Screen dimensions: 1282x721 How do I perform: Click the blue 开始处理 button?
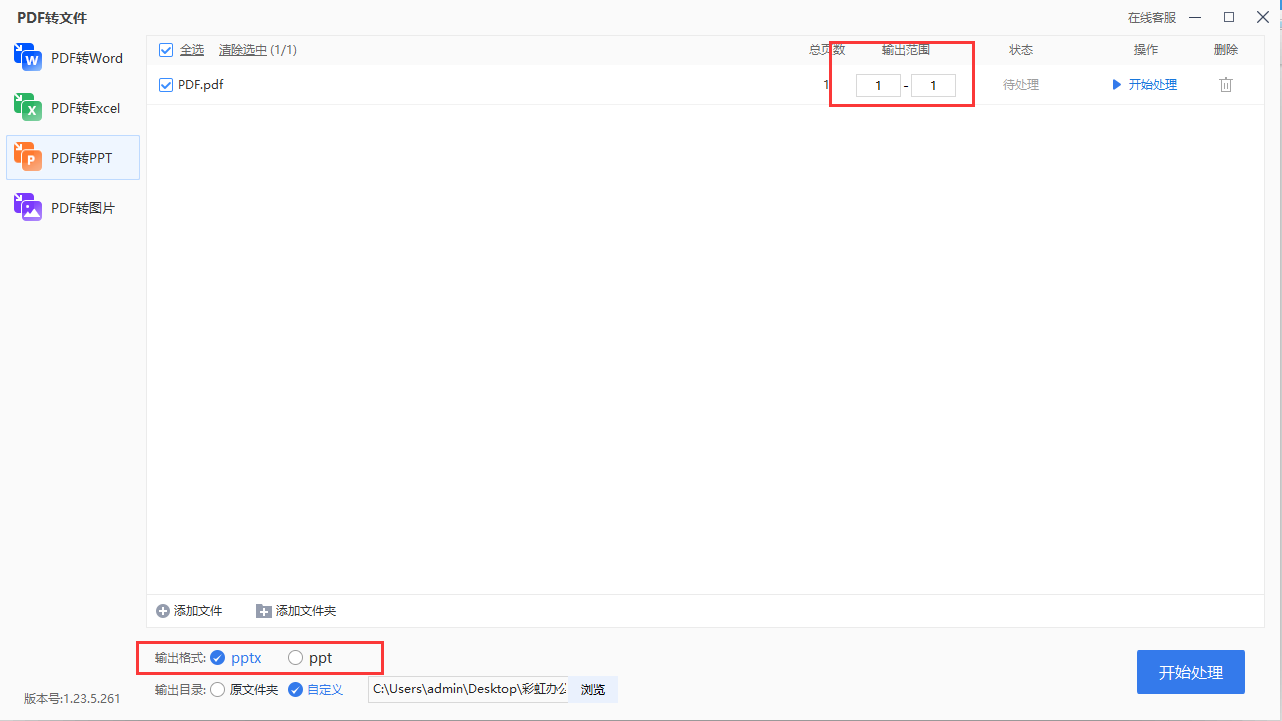coord(1191,672)
